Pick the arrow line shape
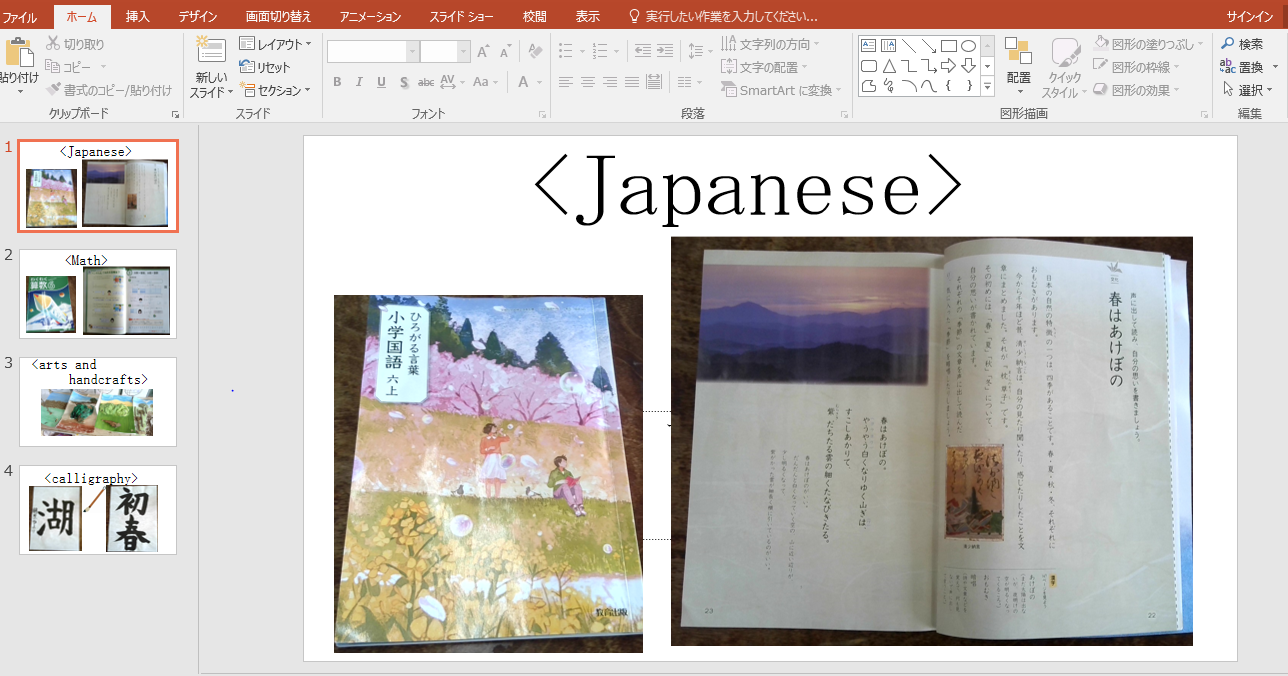Viewport: 1288px width, 676px height. [928, 45]
